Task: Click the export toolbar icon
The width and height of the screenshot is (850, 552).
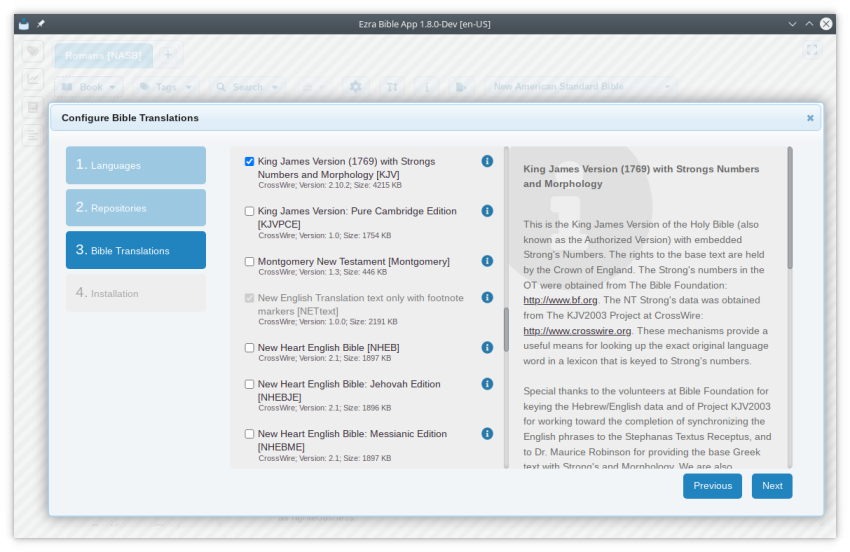Action: [x=461, y=87]
